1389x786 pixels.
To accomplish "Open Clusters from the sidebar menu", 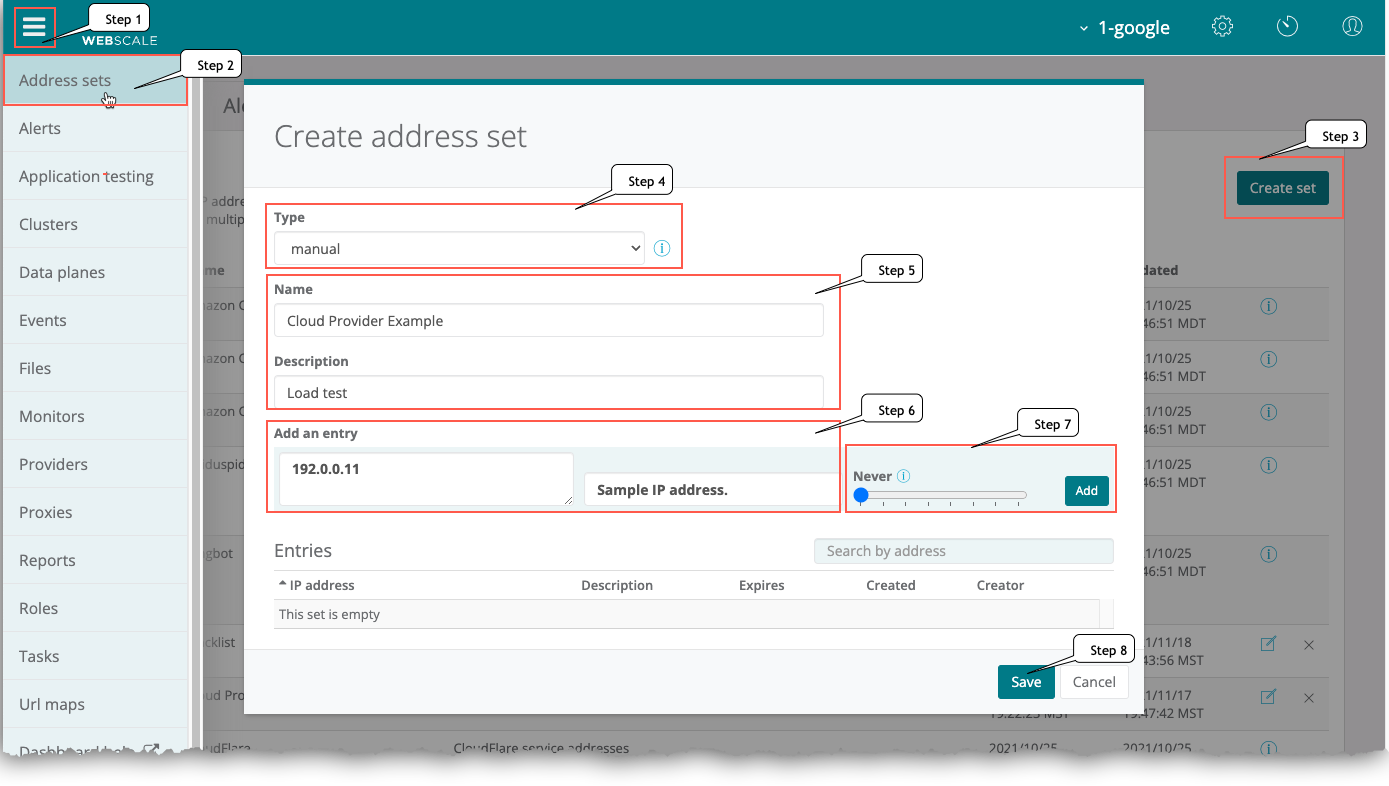I will pos(48,224).
